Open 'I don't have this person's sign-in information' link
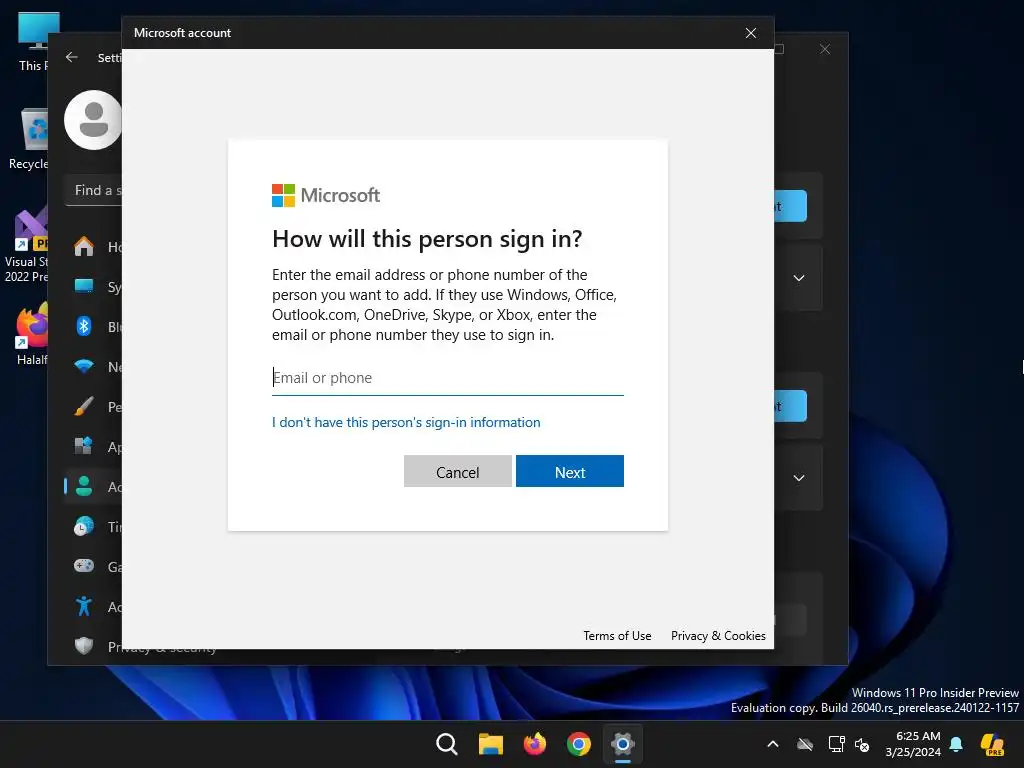Screen dimensions: 1024x768 [406, 423]
